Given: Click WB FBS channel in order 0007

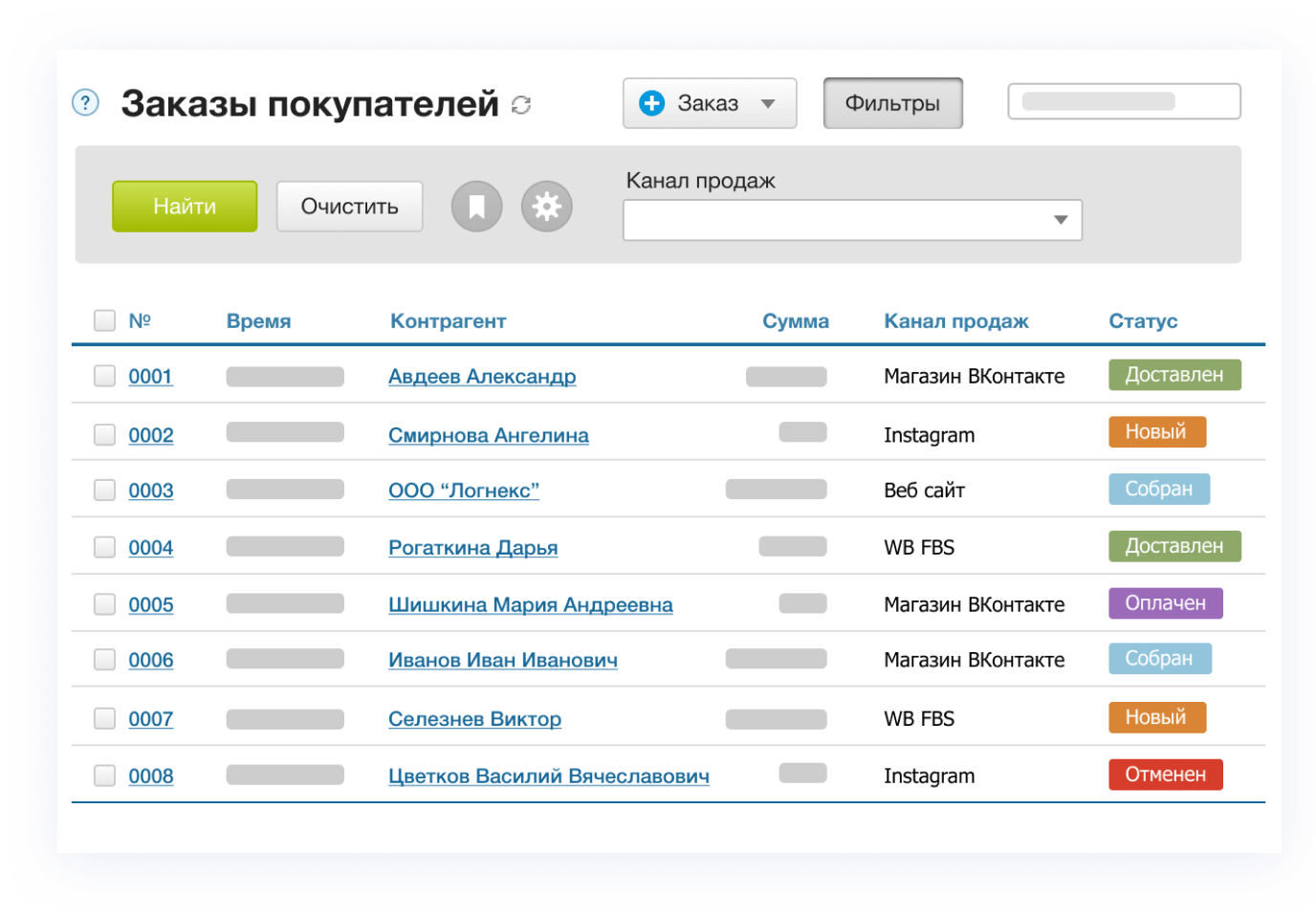Looking at the screenshot, I should [919, 719].
